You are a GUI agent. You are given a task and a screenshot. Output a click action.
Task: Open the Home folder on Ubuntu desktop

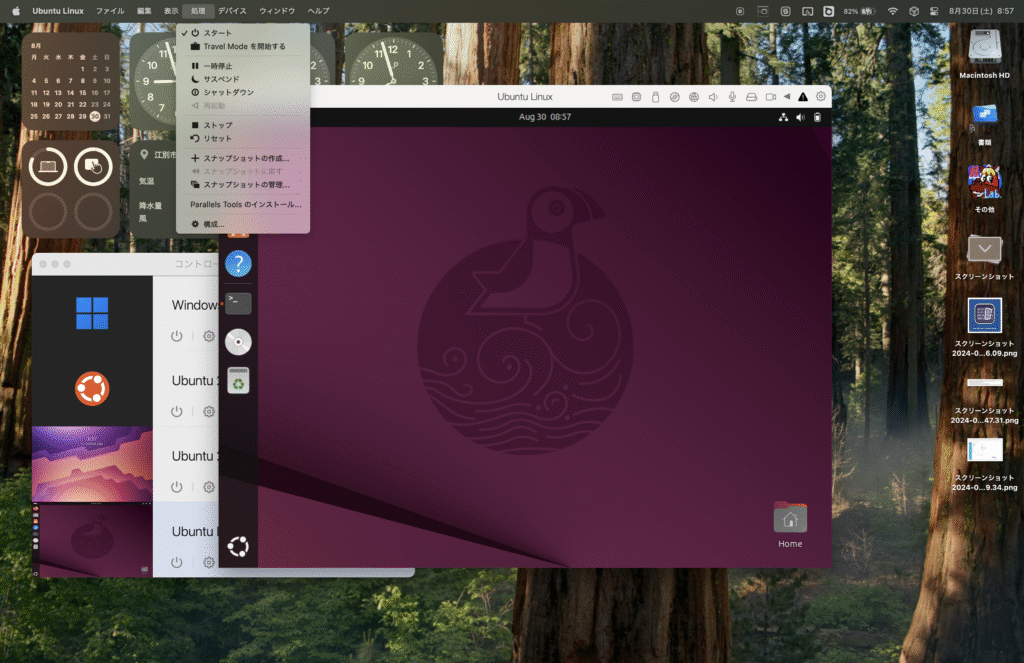tap(790, 525)
